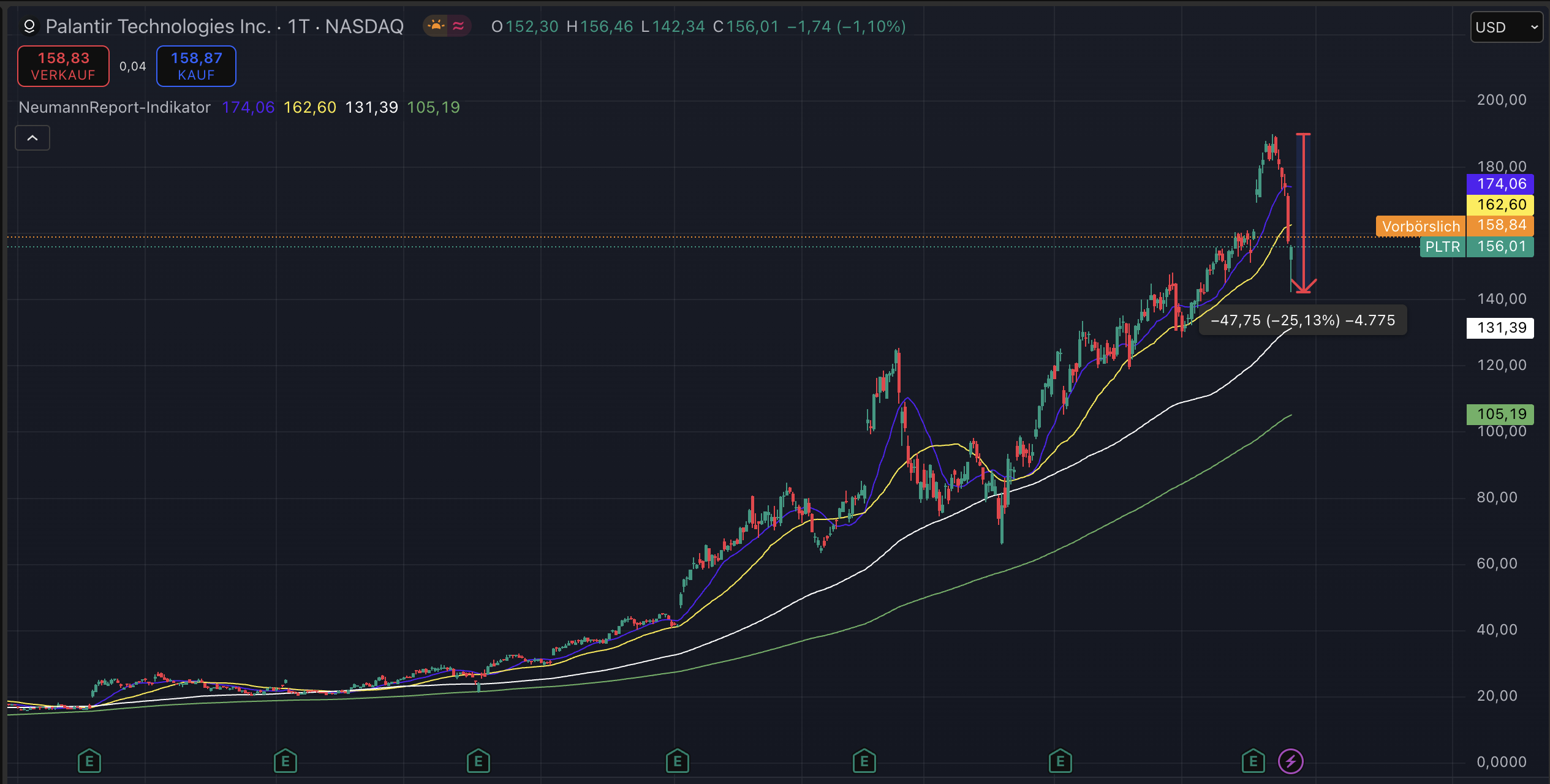
Task: Click the 0,04 spread value
Action: pos(133,66)
